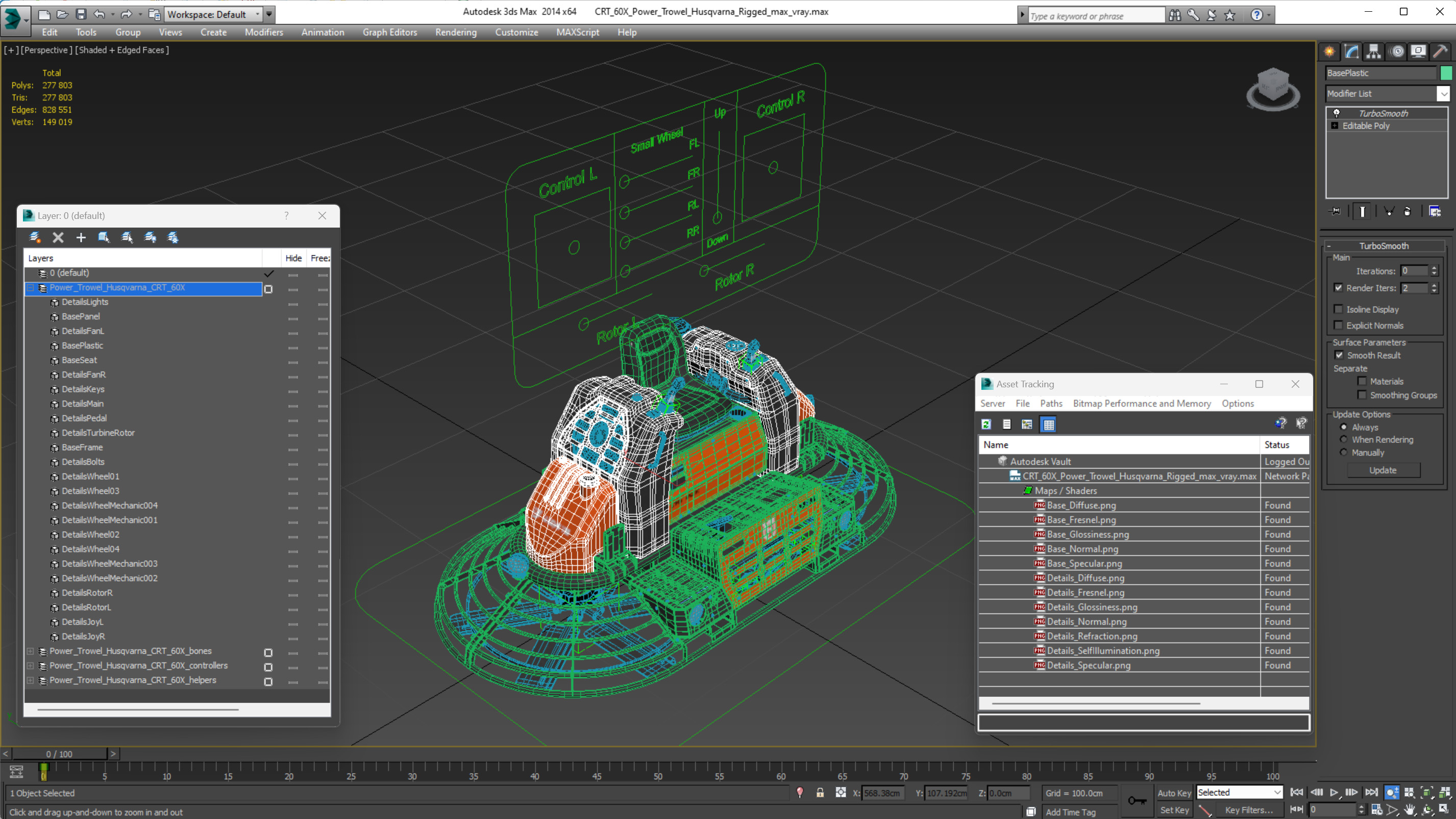Viewport: 1456px width, 819px height.
Task: Open the Modify command panel tab
Action: point(1351,52)
